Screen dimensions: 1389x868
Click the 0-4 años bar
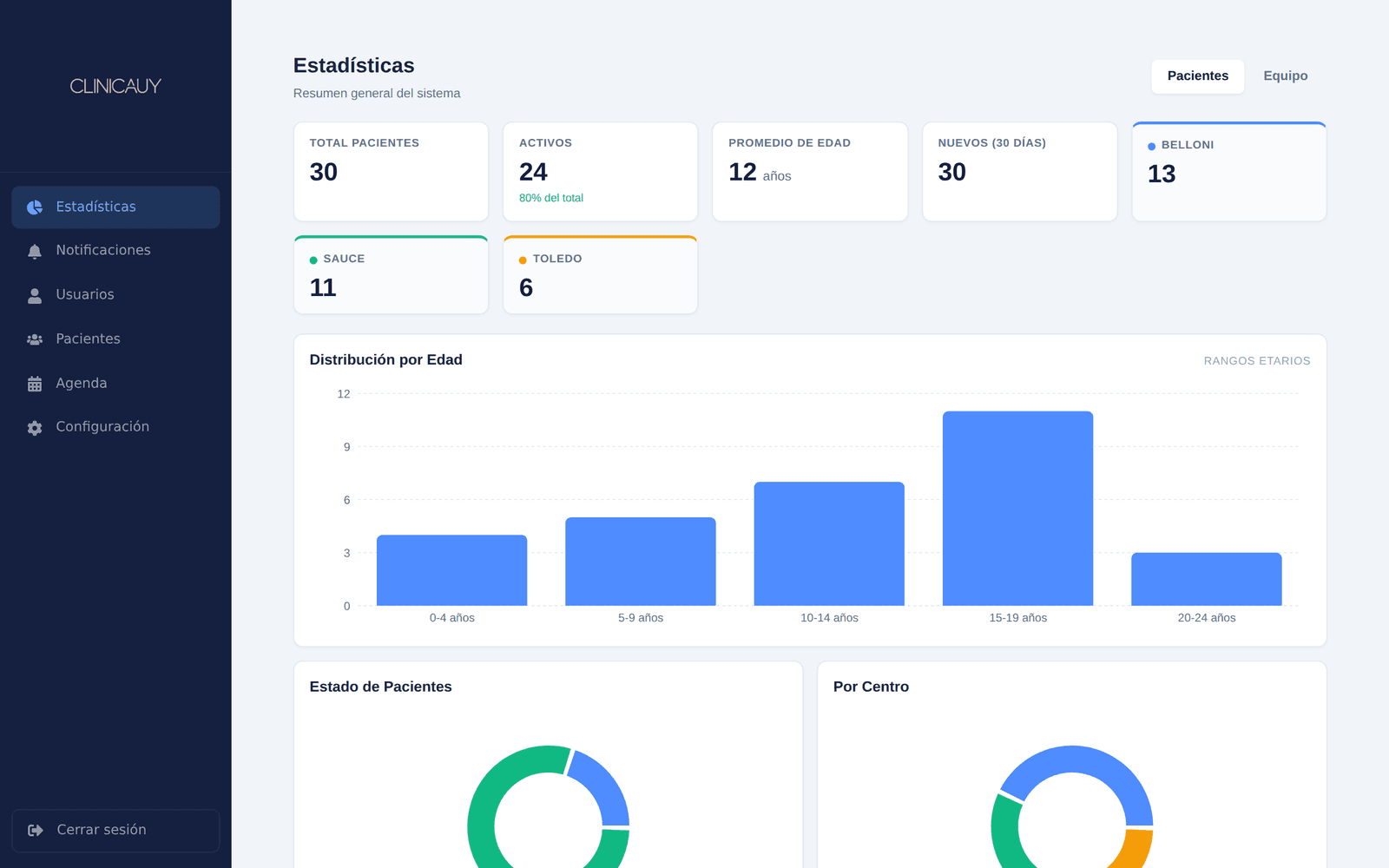(x=451, y=570)
